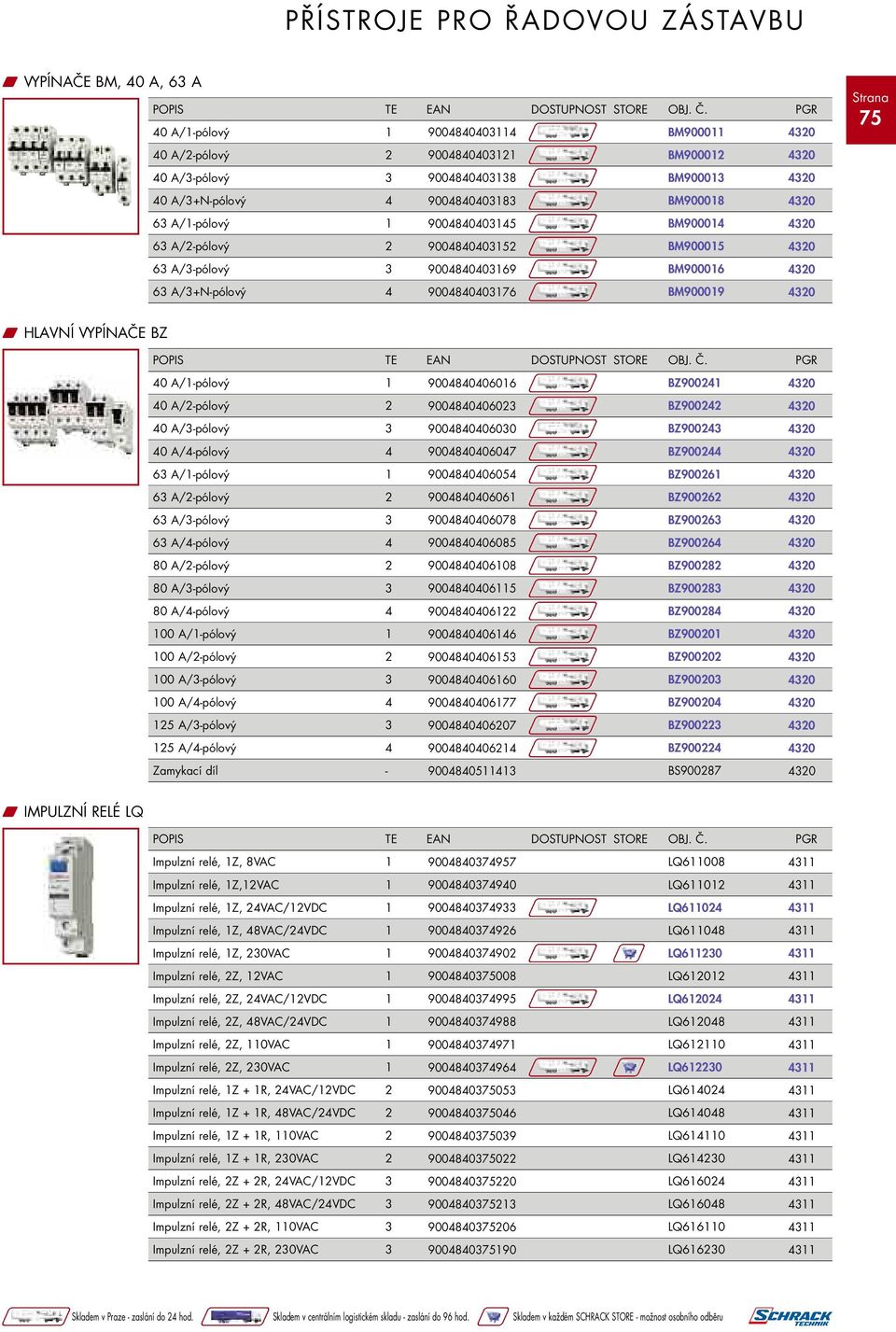Click EAN 9004840406016

[x=471, y=384]
